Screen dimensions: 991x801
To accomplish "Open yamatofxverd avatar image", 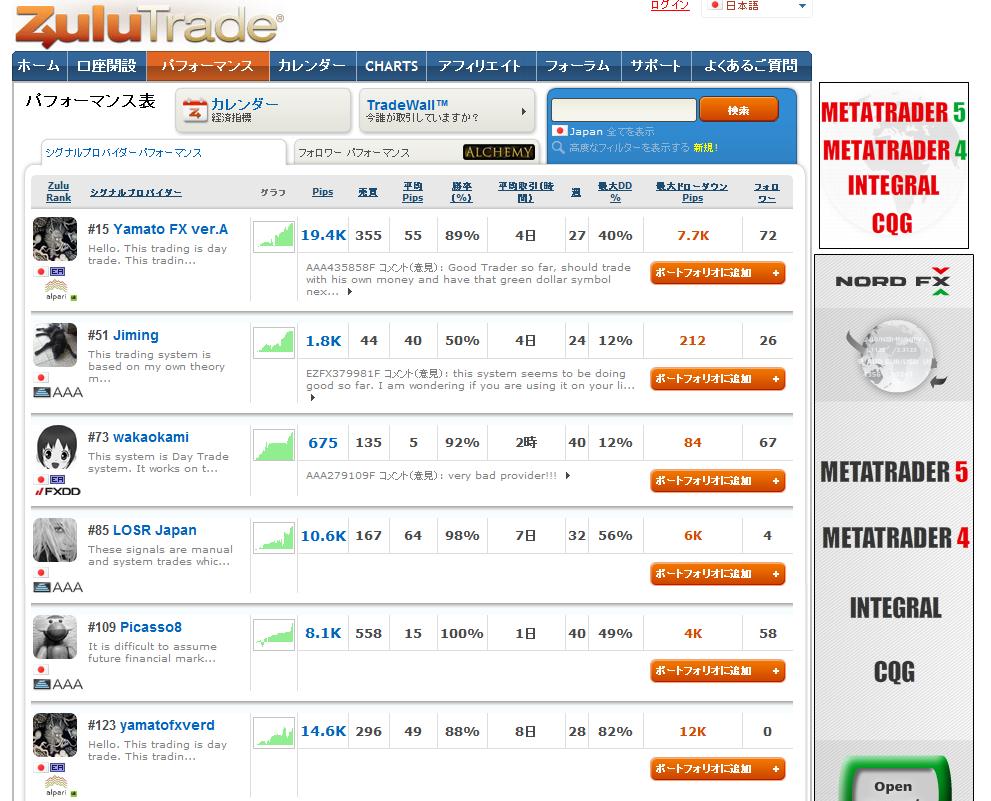I will click(55, 735).
